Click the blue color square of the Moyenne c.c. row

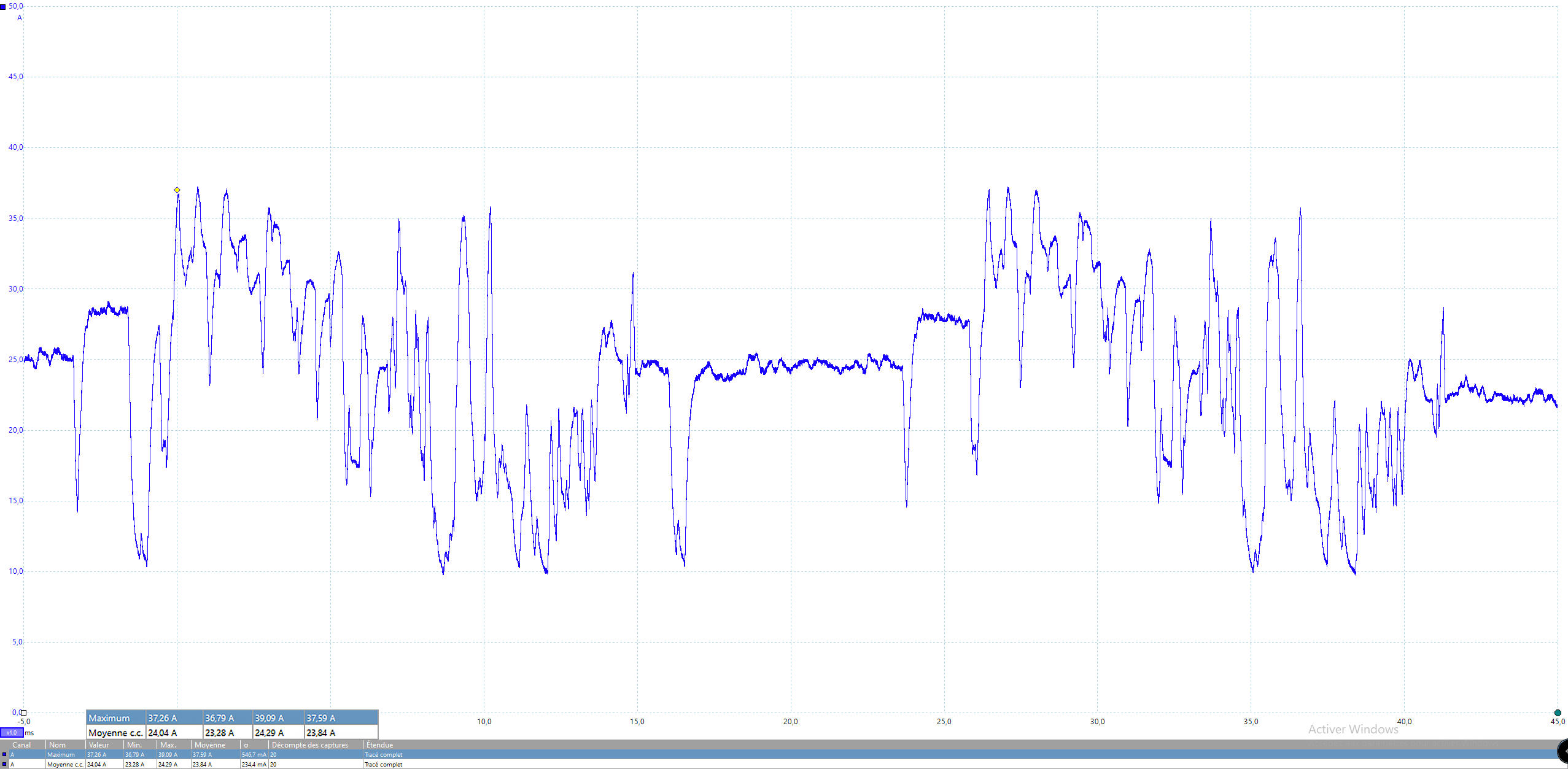click(4, 765)
